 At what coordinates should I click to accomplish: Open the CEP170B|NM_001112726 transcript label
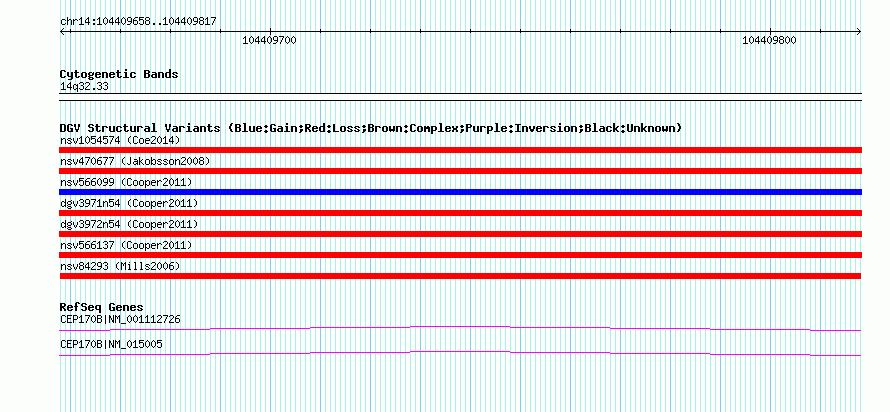pyautogui.click(x=120, y=319)
